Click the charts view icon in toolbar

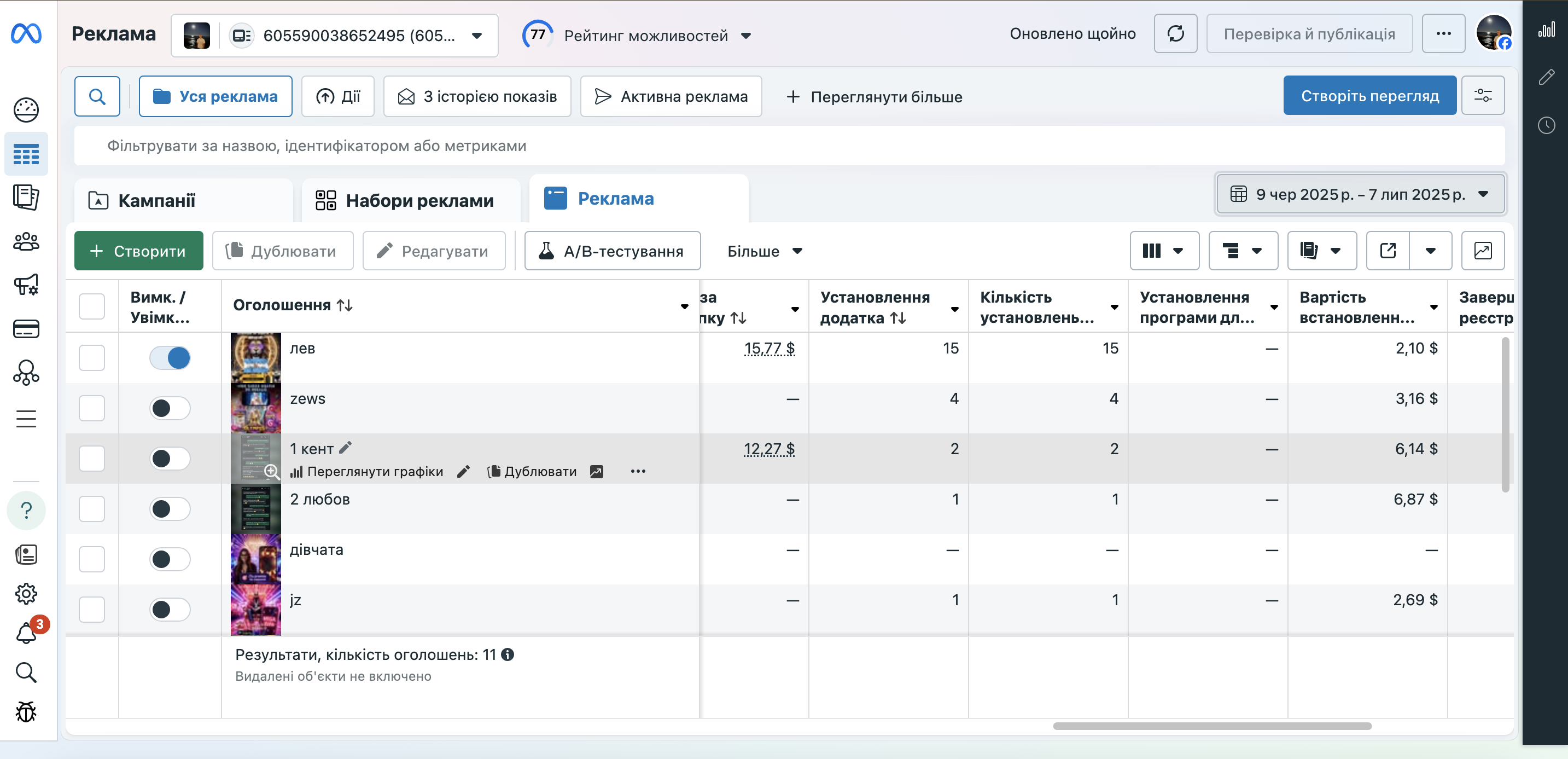pos(1483,251)
